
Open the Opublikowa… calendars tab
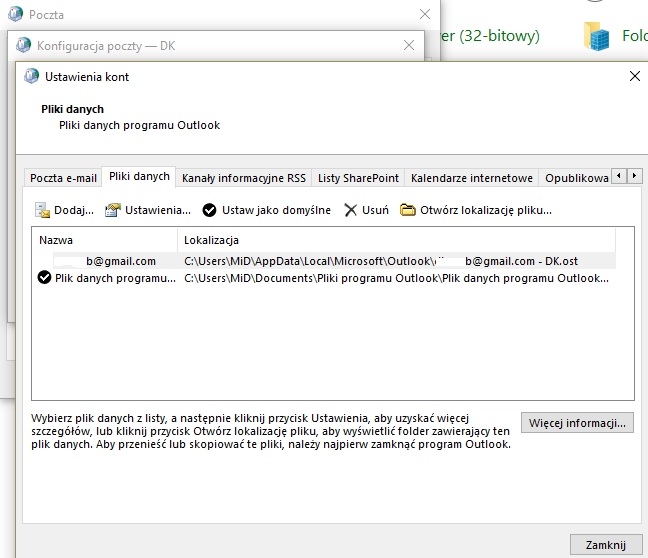pyautogui.click(x=576, y=178)
